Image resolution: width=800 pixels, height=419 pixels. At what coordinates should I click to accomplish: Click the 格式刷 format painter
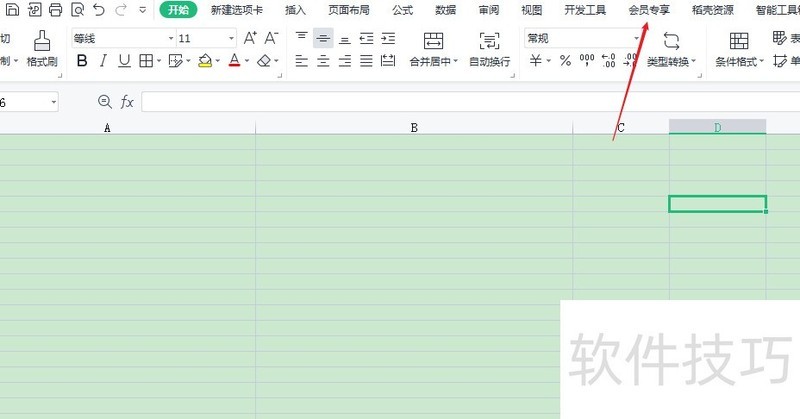pyautogui.click(x=42, y=49)
